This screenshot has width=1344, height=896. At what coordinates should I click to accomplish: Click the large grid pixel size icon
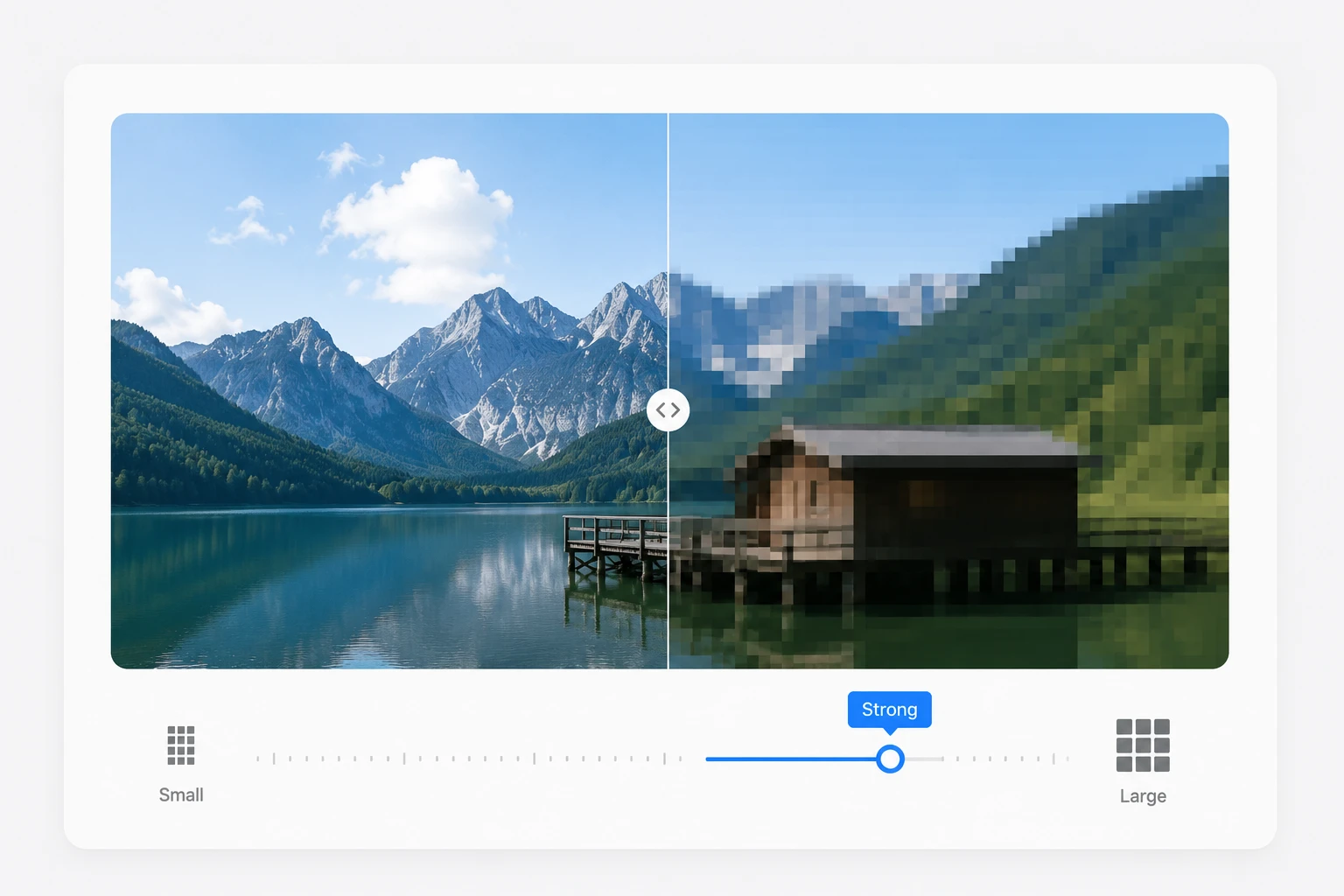1143,745
